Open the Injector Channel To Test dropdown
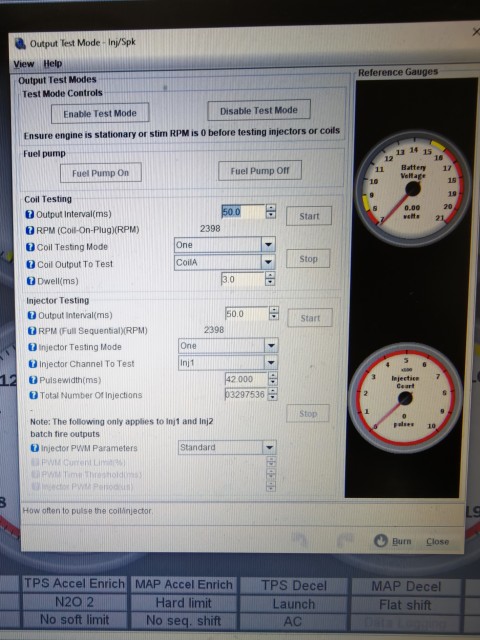Image resolution: width=480 pixels, height=640 pixels. tap(271, 362)
